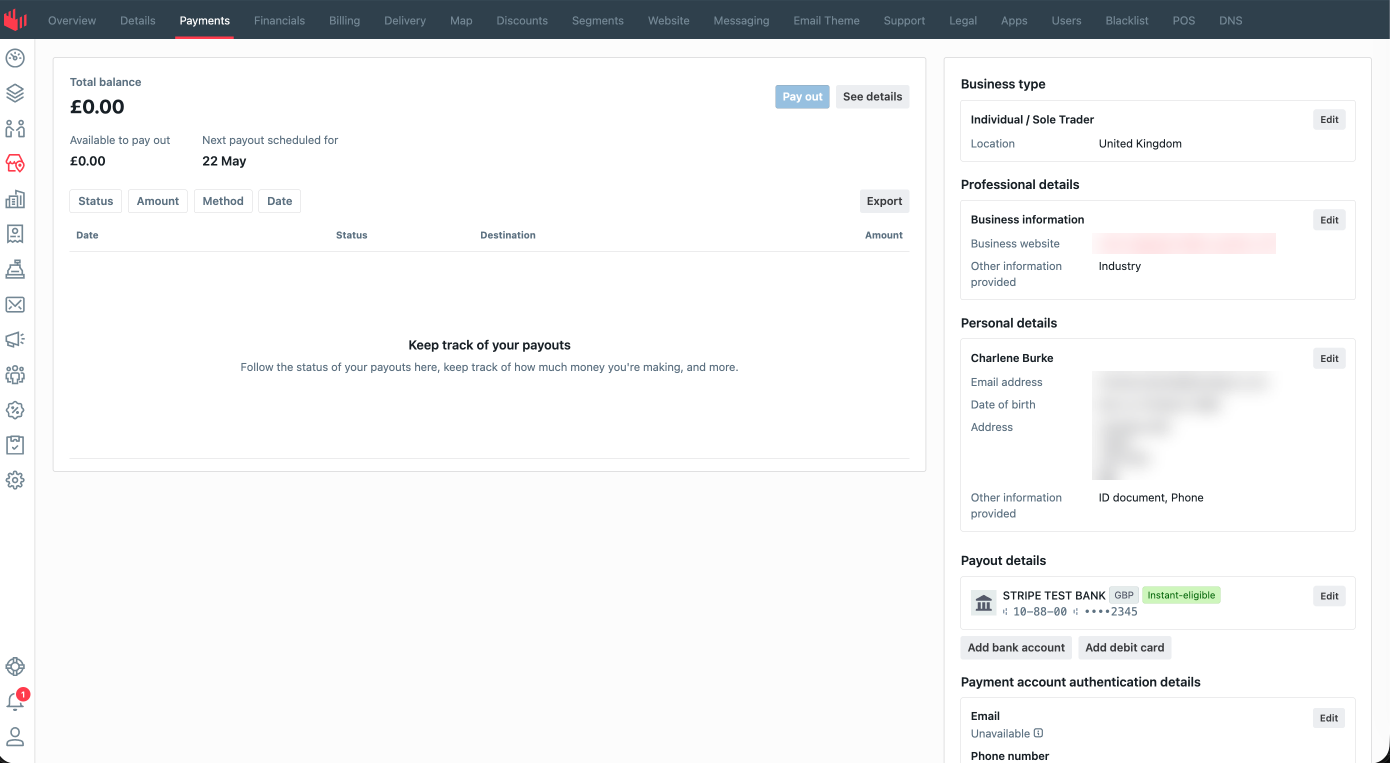This screenshot has width=1390, height=763.
Task: Switch to the DNS tab
Action: point(1231,20)
